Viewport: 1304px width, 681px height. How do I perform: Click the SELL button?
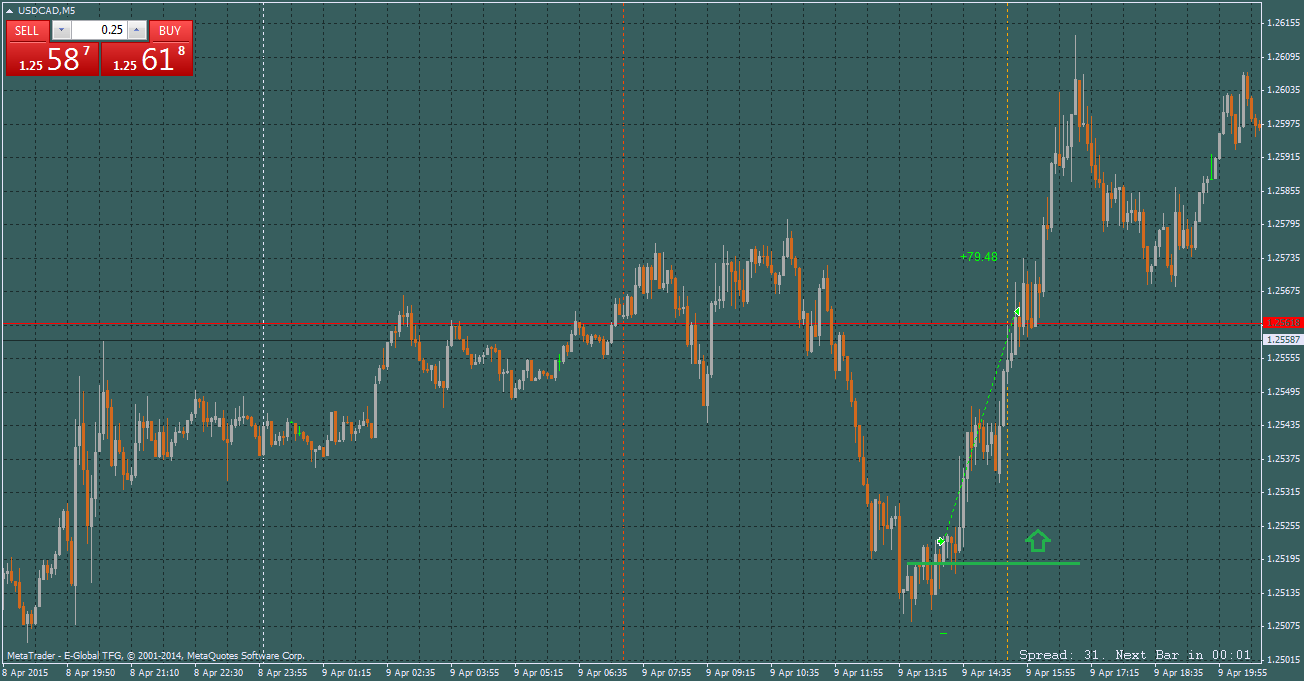point(27,30)
